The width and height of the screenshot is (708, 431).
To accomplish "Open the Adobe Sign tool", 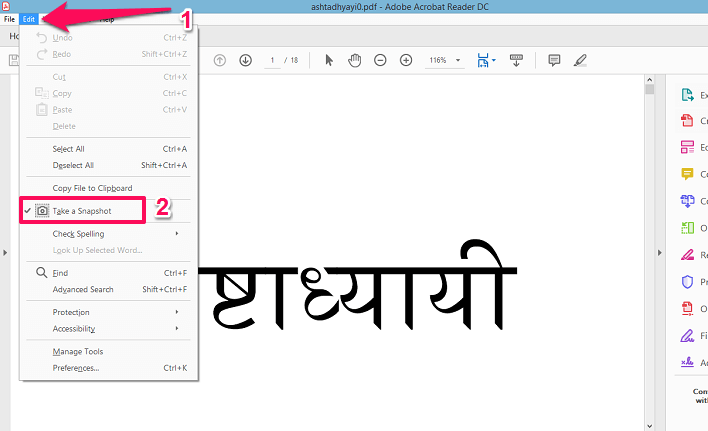I will pyautogui.click(x=687, y=362).
